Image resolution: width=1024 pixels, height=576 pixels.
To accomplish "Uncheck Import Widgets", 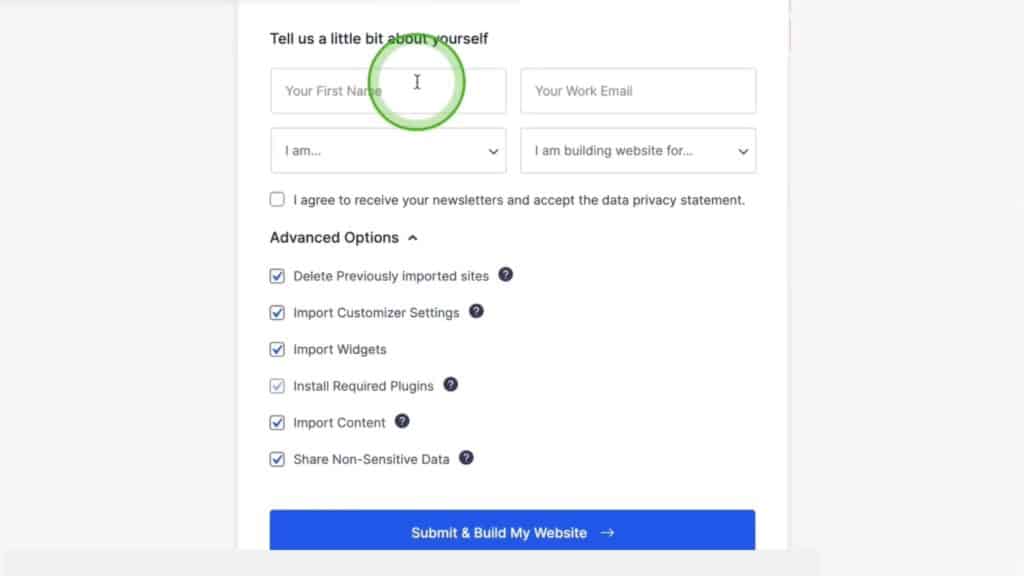I will point(277,349).
